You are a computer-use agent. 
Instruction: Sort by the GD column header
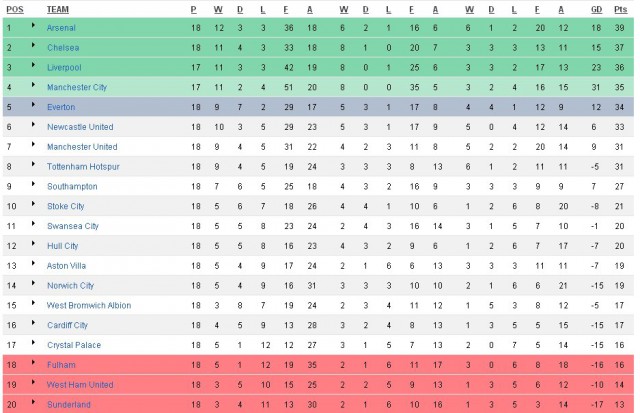click(596, 9)
